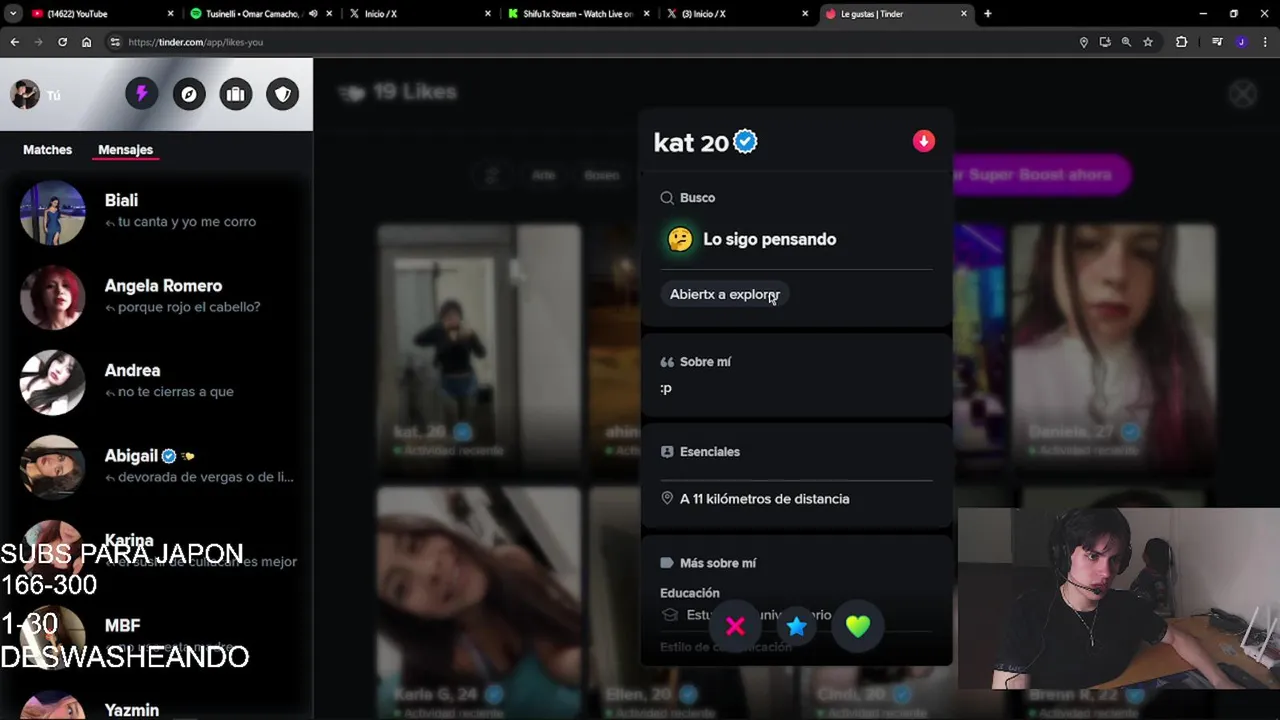
Task: Switch to the Shifu1x Stream Kick tab
Action: (578, 14)
